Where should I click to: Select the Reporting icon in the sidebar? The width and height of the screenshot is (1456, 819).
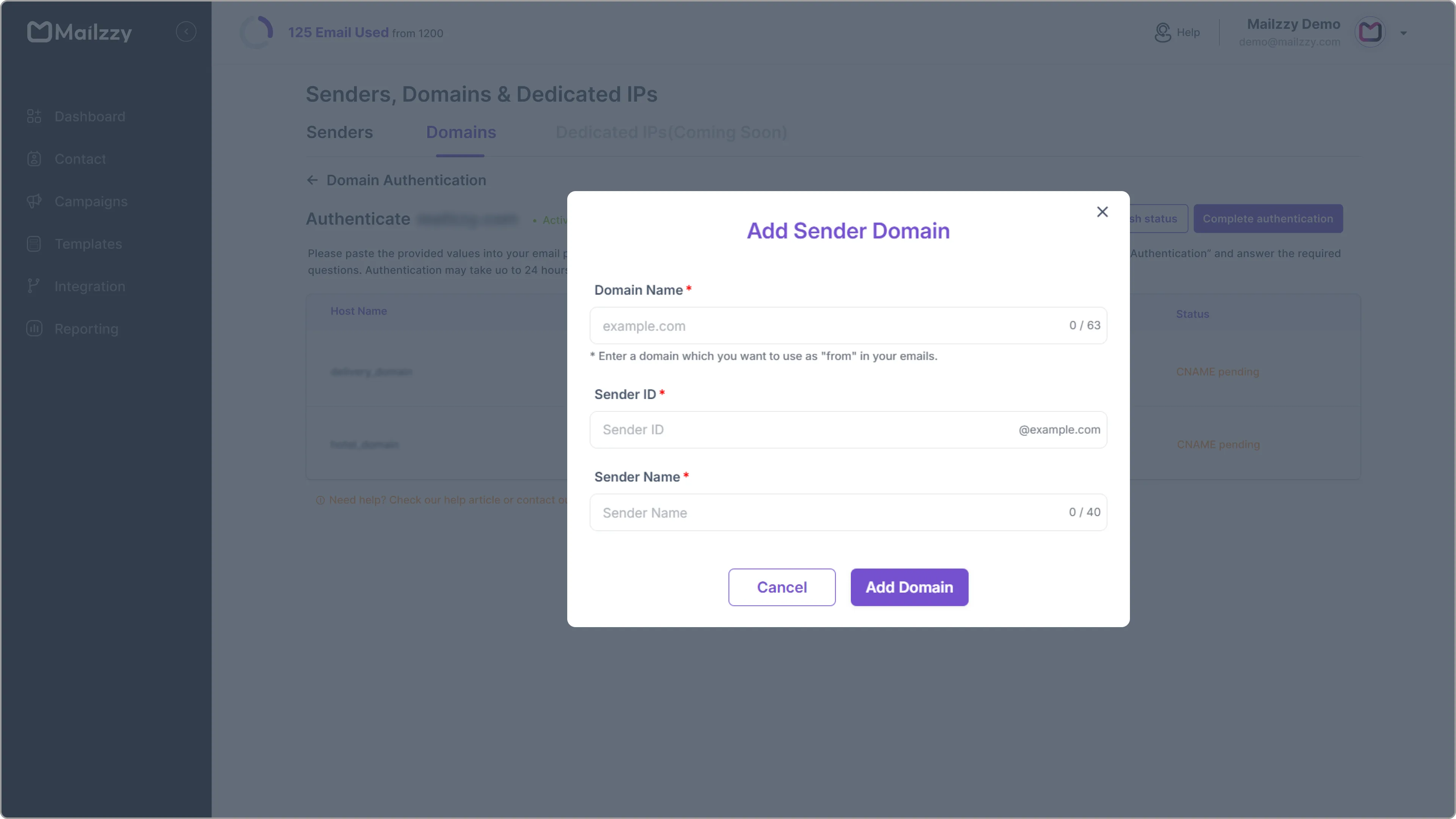34,328
